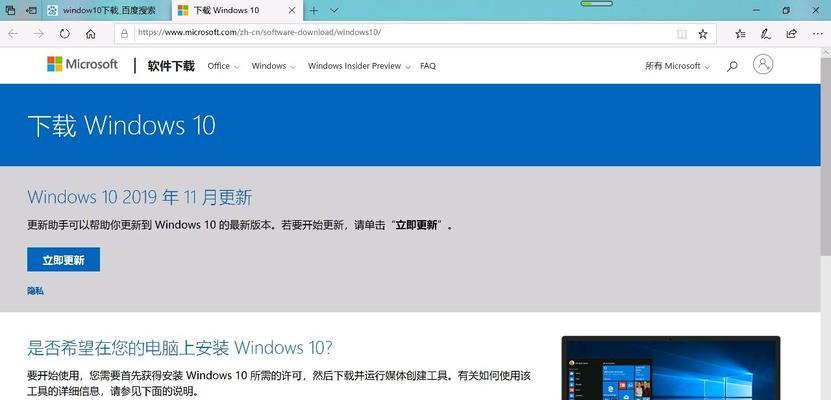Add page to favorites star icon
The height and width of the screenshot is (400, 831).
[703, 34]
